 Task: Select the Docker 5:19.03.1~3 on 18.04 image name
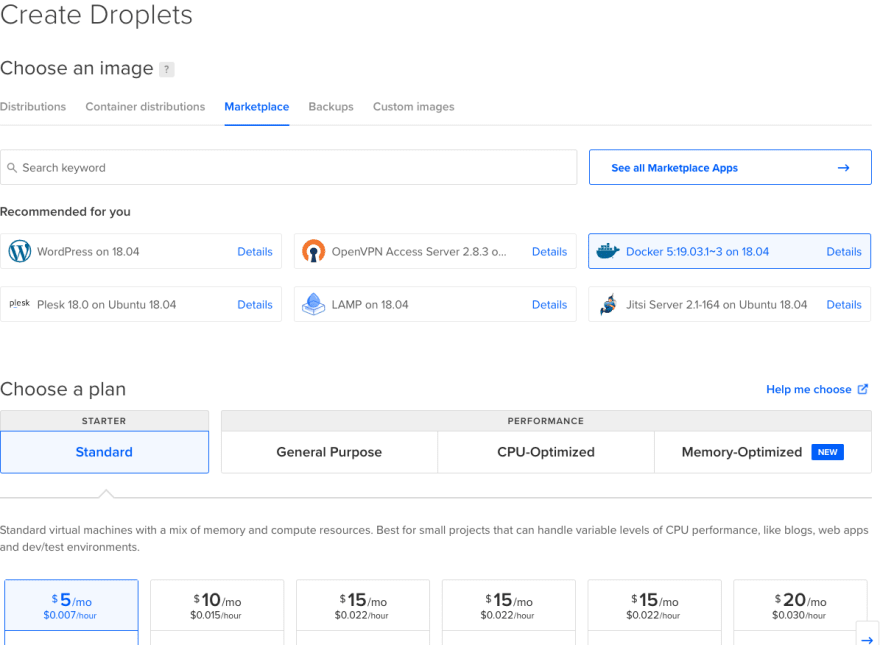click(697, 251)
